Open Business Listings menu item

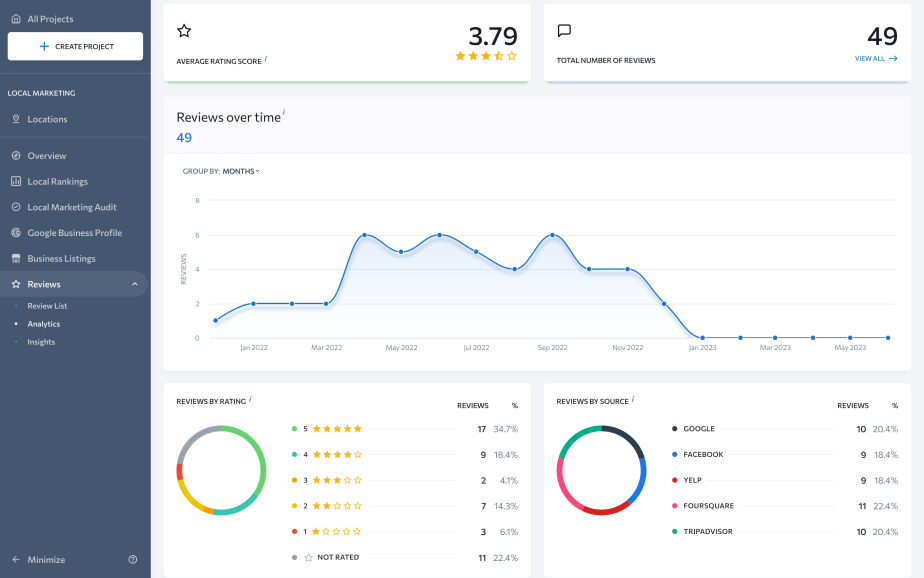click(61, 258)
